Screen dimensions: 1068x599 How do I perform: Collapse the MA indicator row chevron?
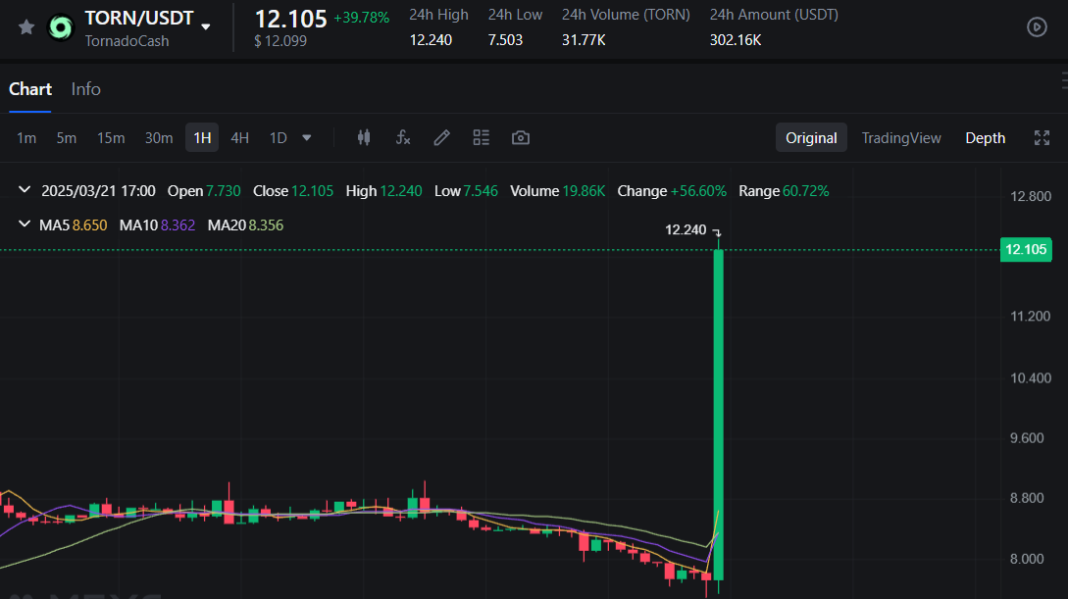tap(24, 225)
